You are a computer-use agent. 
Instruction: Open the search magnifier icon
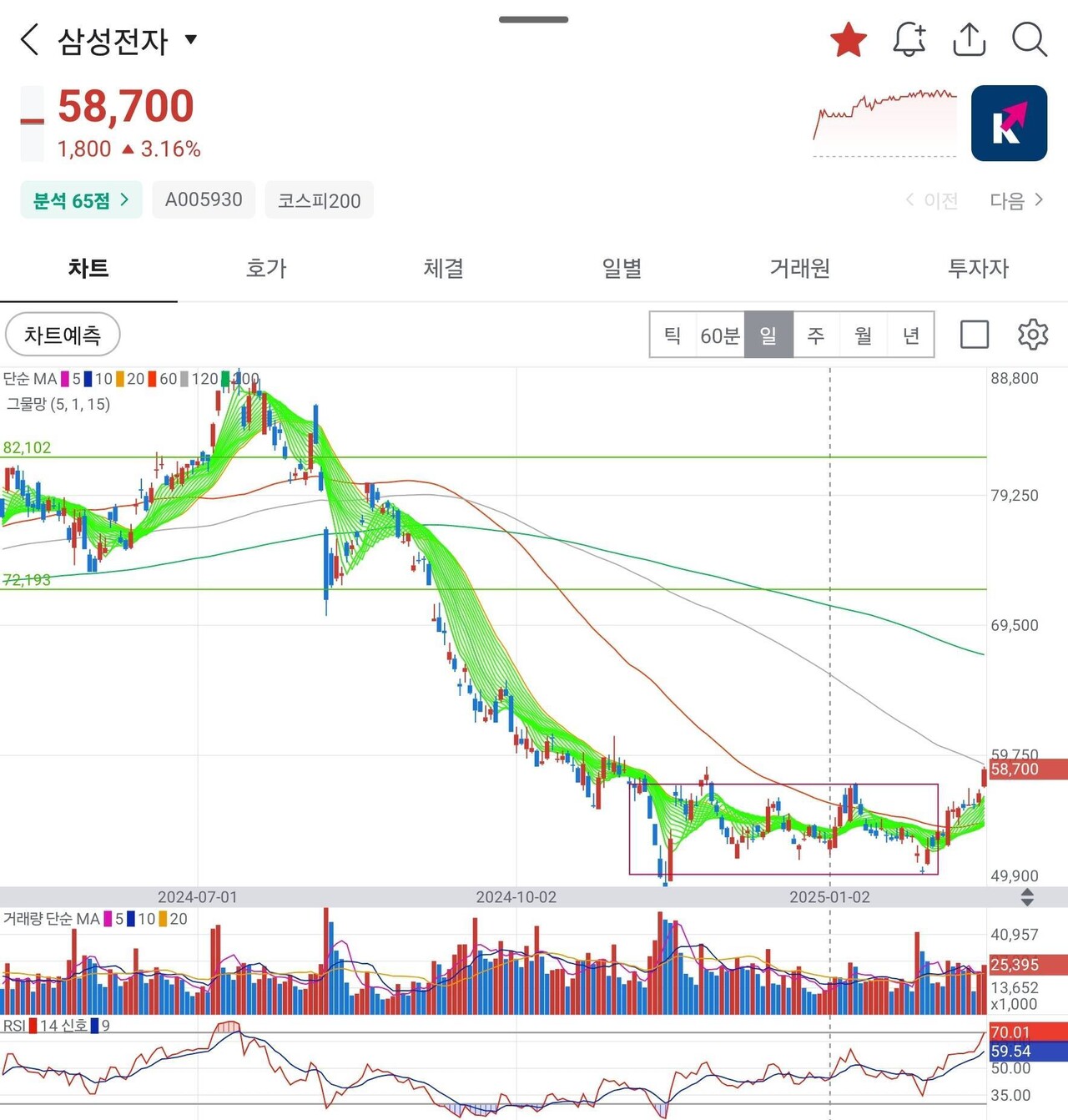click(x=1029, y=39)
